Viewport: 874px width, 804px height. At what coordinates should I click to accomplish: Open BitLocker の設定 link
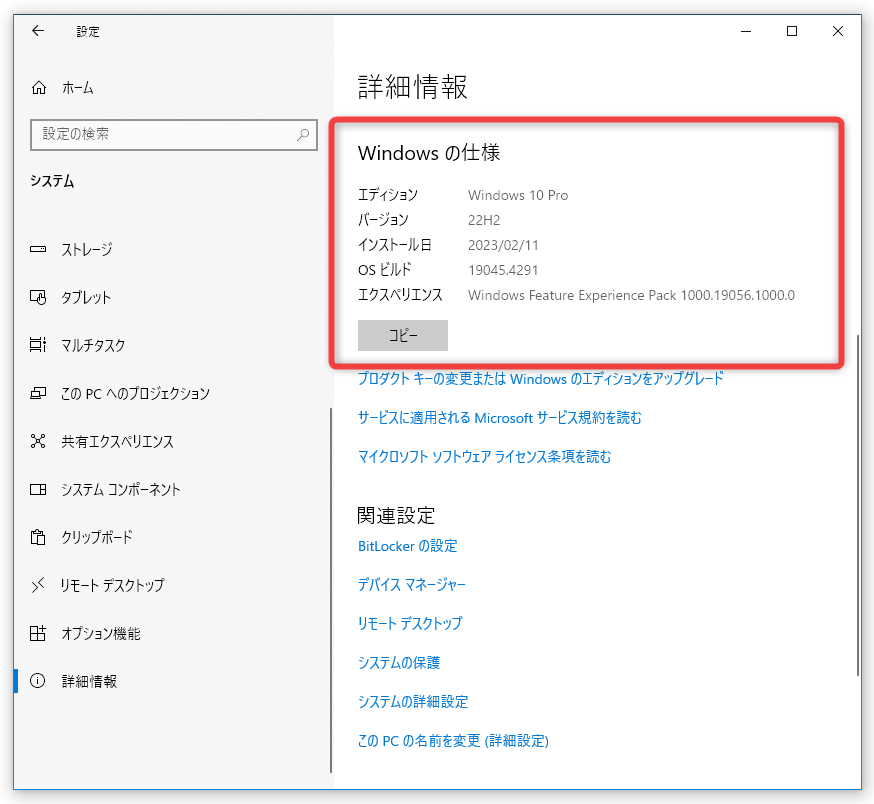point(407,546)
